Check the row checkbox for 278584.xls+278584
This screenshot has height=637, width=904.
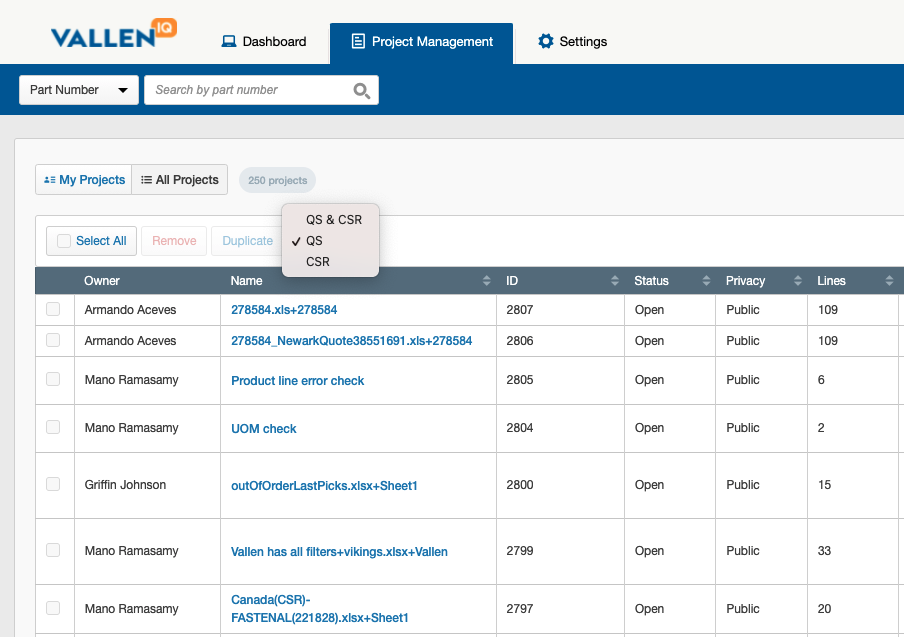pyautogui.click(x=54, y=311)
